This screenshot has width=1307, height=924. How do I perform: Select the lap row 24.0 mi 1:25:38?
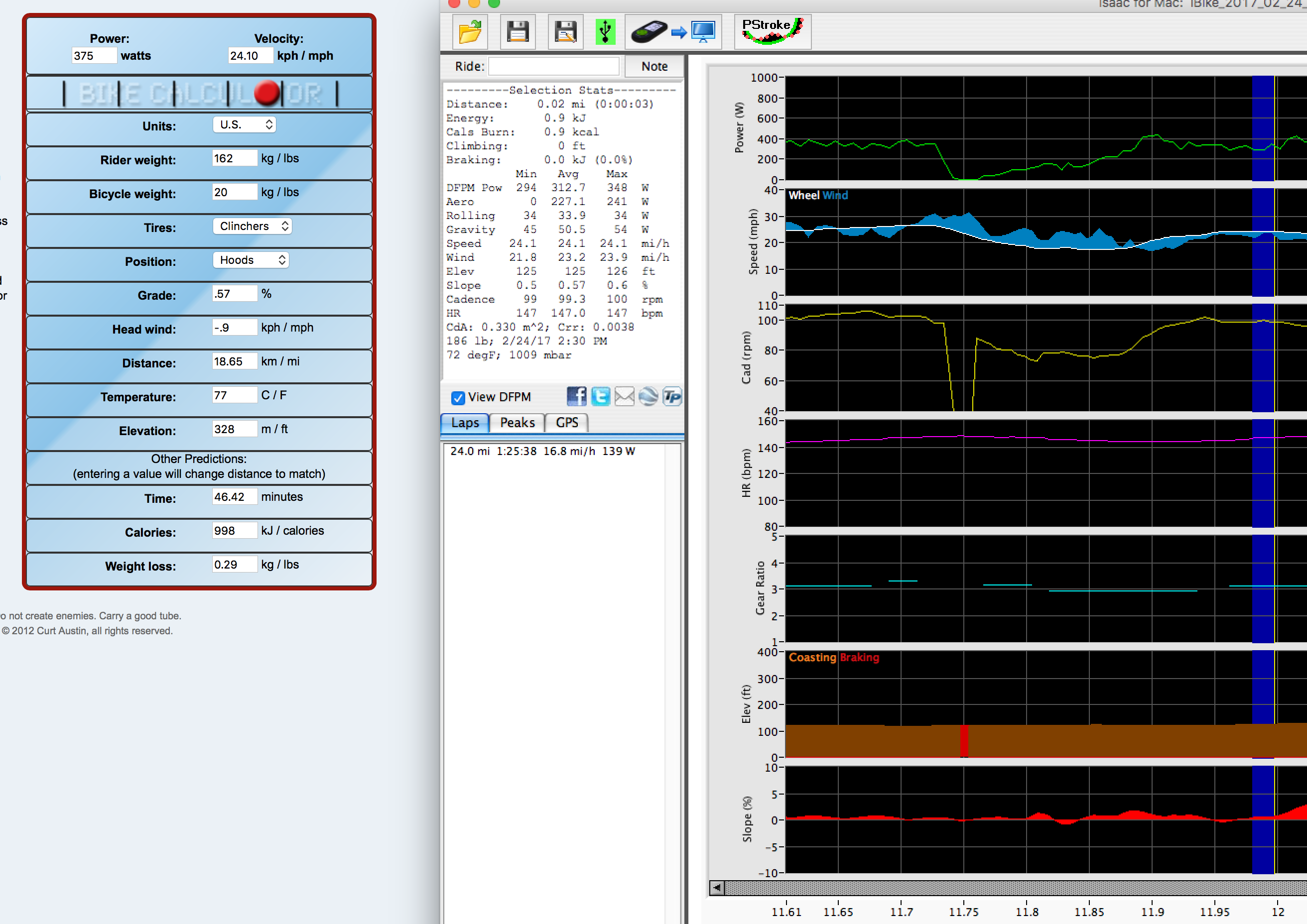(542, 451)
